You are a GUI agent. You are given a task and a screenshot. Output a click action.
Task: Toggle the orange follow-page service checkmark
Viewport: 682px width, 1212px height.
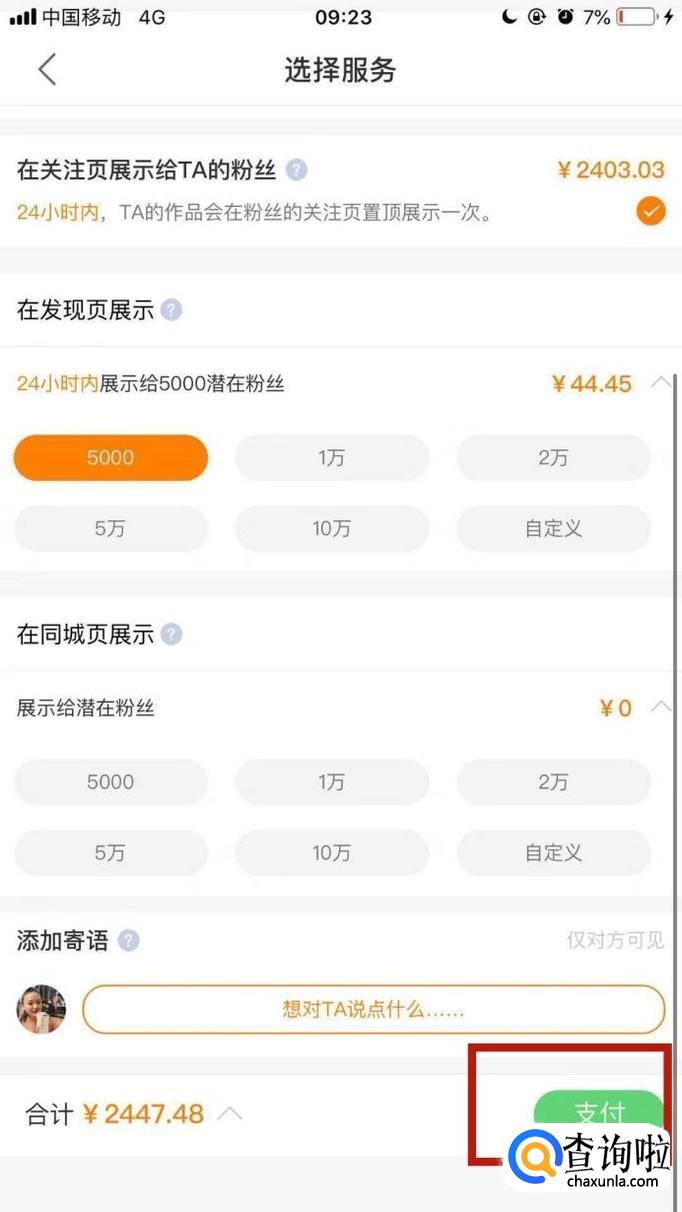point(651,211)
